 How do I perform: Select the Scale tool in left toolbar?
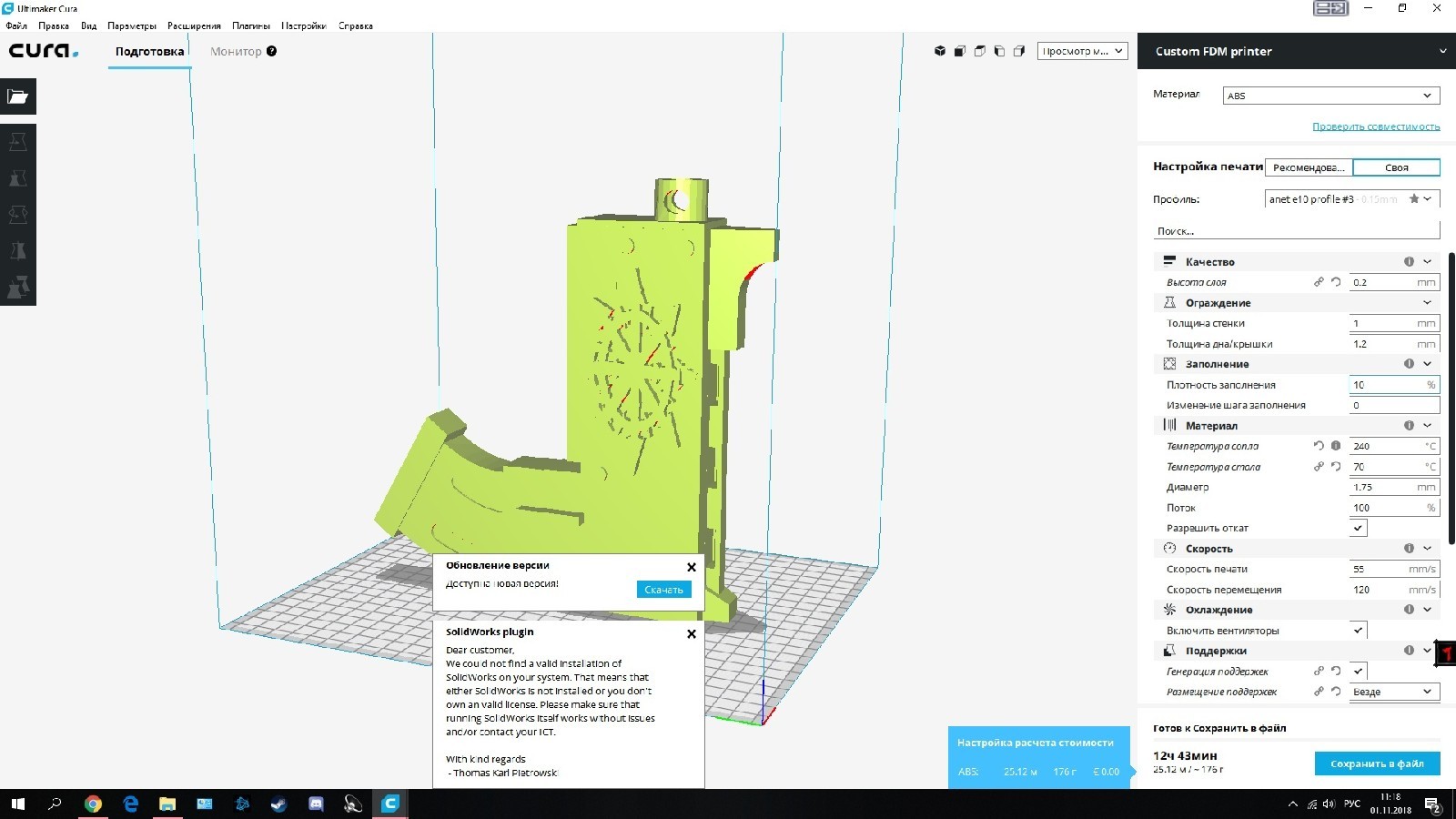(18, 178)
